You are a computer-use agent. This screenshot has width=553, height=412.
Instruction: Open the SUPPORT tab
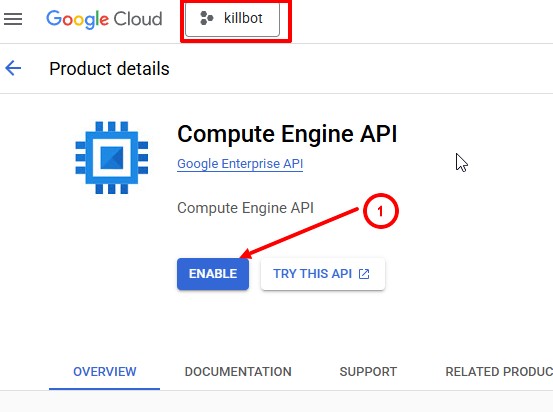[x=368, y=372]
